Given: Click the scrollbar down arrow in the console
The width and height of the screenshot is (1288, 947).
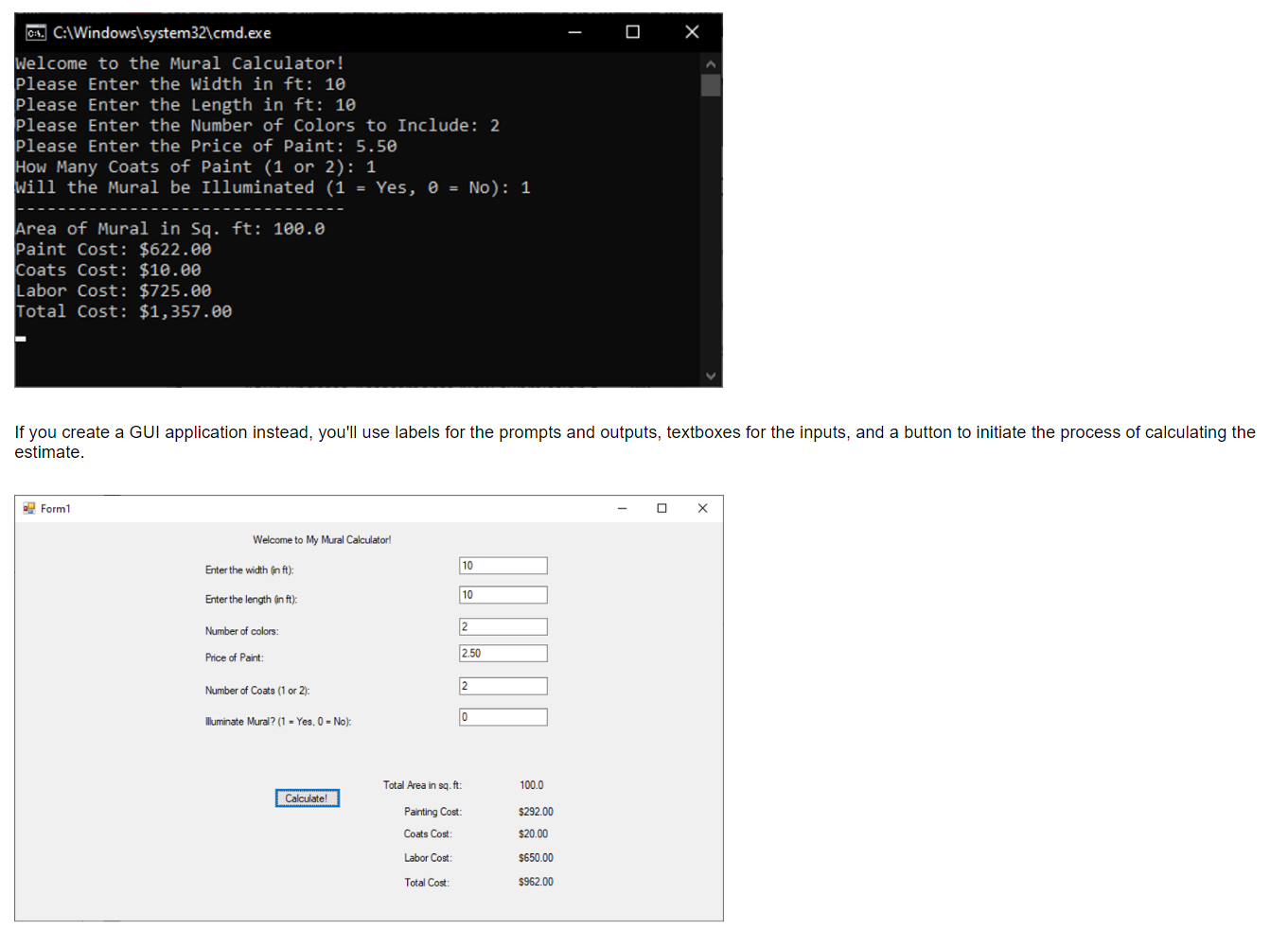Looking at the screenshot, I should click(710, 376).
